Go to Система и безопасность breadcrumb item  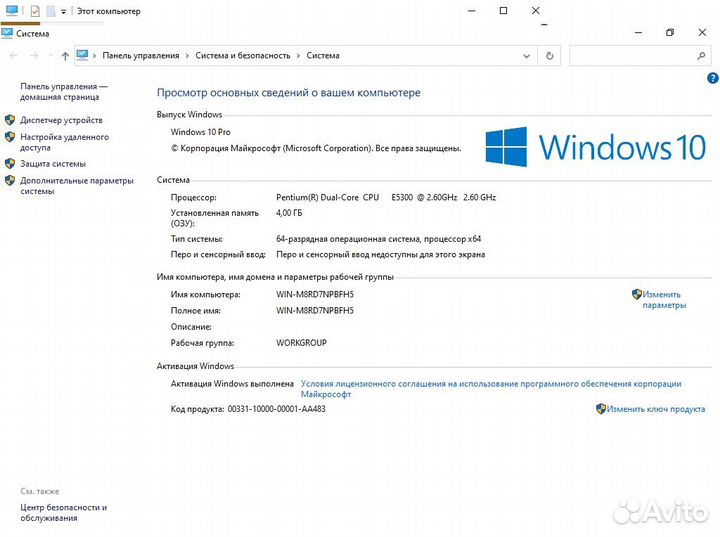(x=242, y=56)
